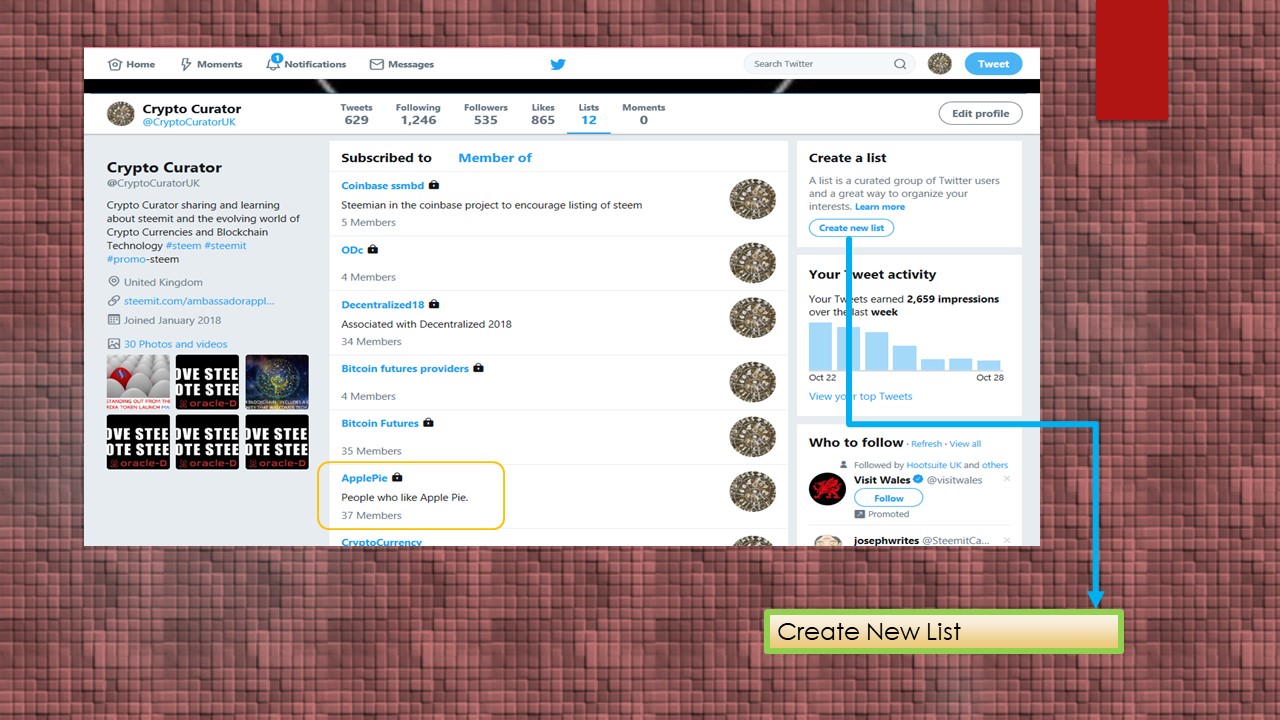Open the ODc list
The width and height of the screenshot is (1280, 720).
352,250
